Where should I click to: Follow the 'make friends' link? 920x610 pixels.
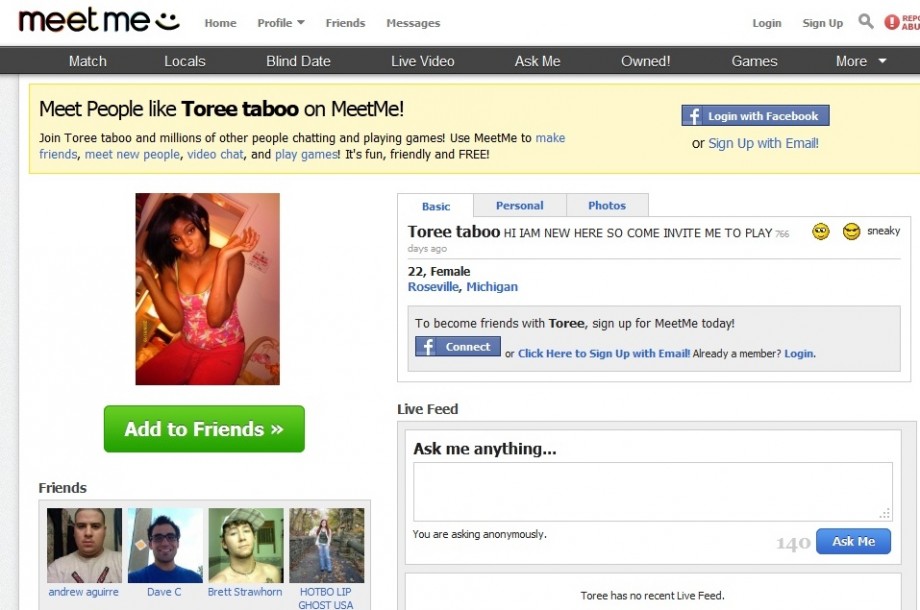pyautogui.click(x=302, y=146)
